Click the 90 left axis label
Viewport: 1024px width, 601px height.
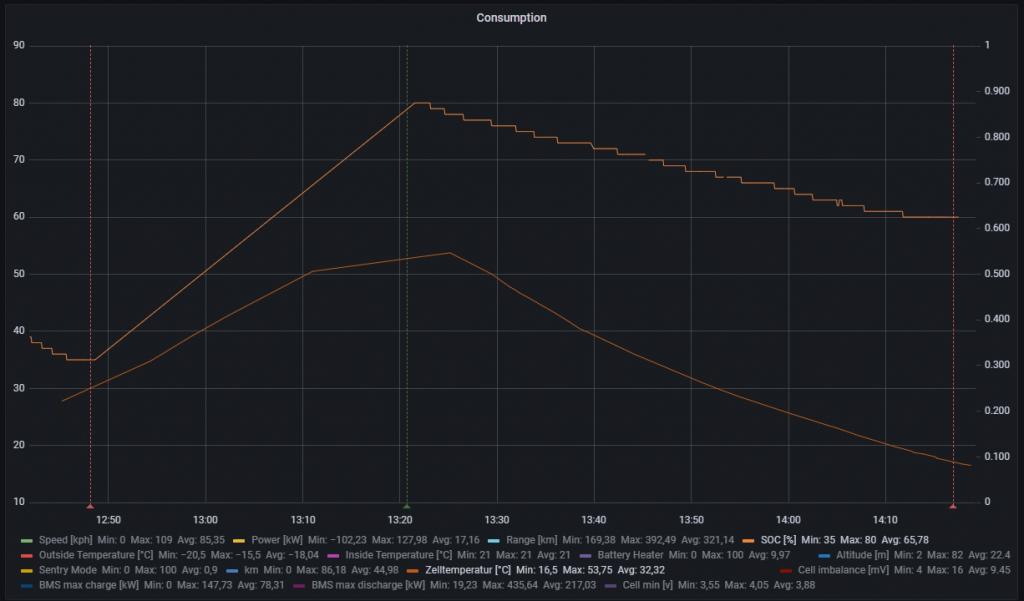(19, 45)
